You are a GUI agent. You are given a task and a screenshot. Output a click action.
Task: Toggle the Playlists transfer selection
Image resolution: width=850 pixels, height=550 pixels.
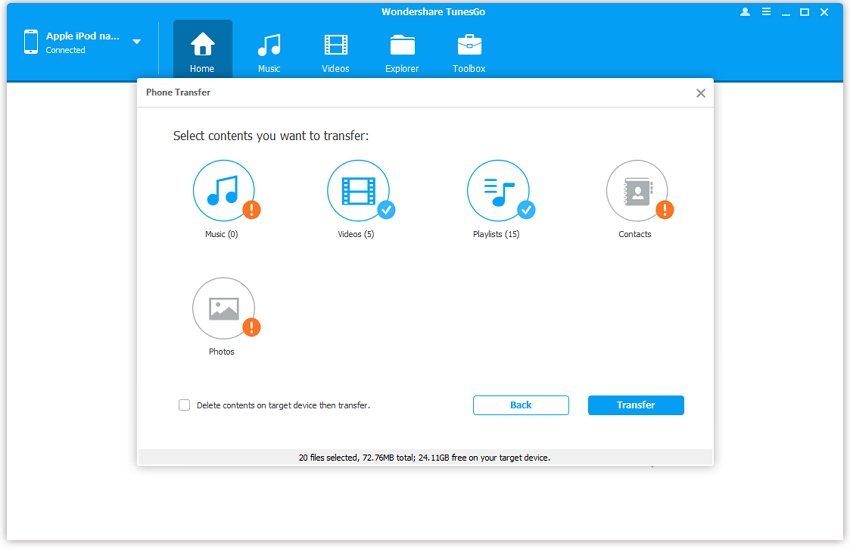pyautogui.click(x=498, y=191)
